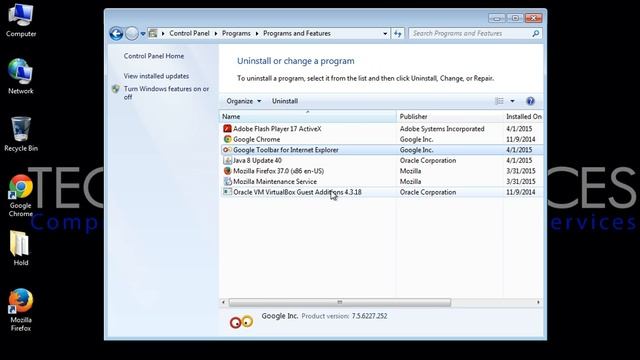640x360 pixels.
Task: Click the Google Toolbar details pane icon
Action: [241, 322]
